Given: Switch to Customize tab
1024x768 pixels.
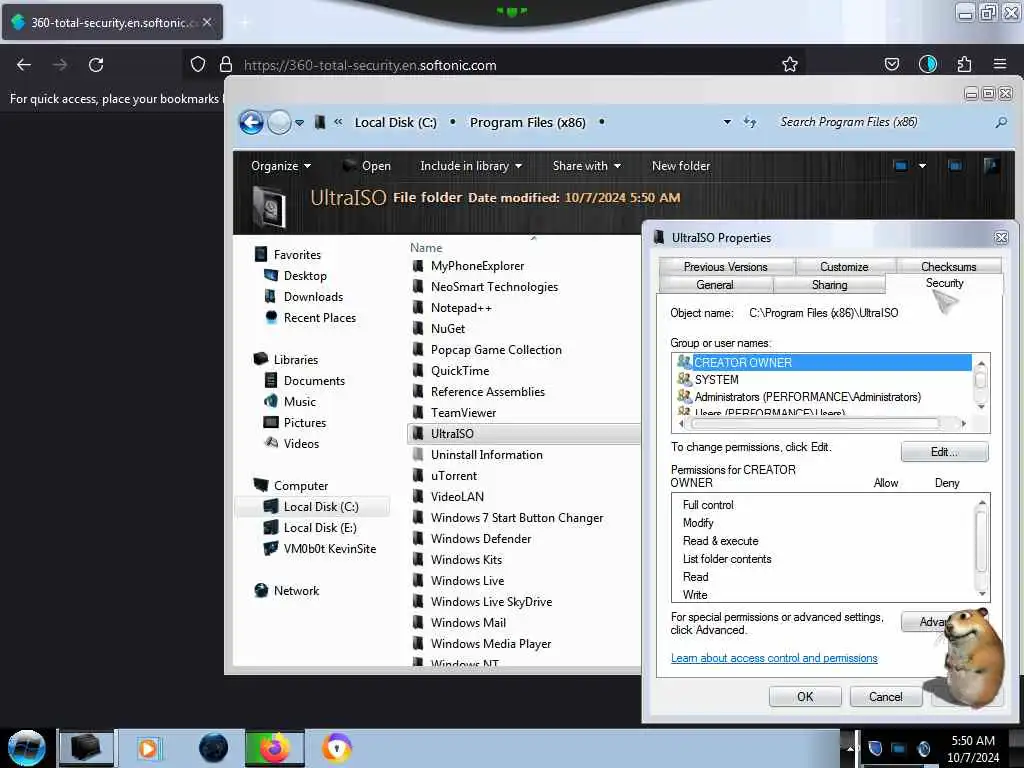Looking at the screenshot, I should pos(844,266).
